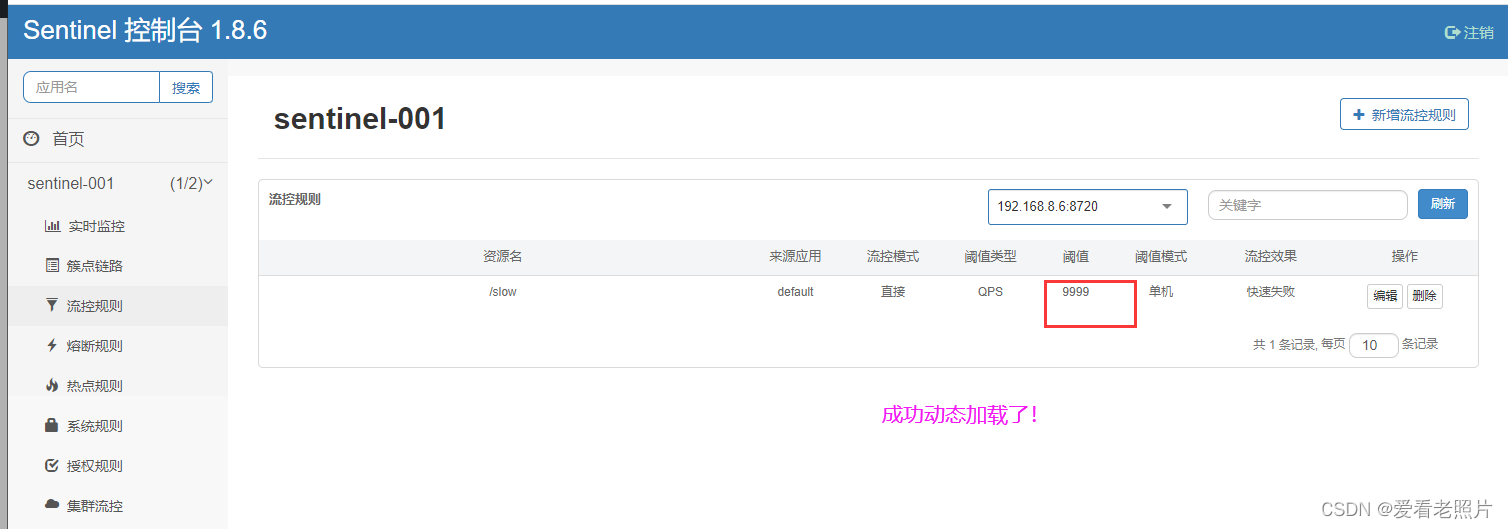Click the 直接 流控模式 cell
Image resolution: width=1508 pixels, height=529 pixels.
pos(893,292)
